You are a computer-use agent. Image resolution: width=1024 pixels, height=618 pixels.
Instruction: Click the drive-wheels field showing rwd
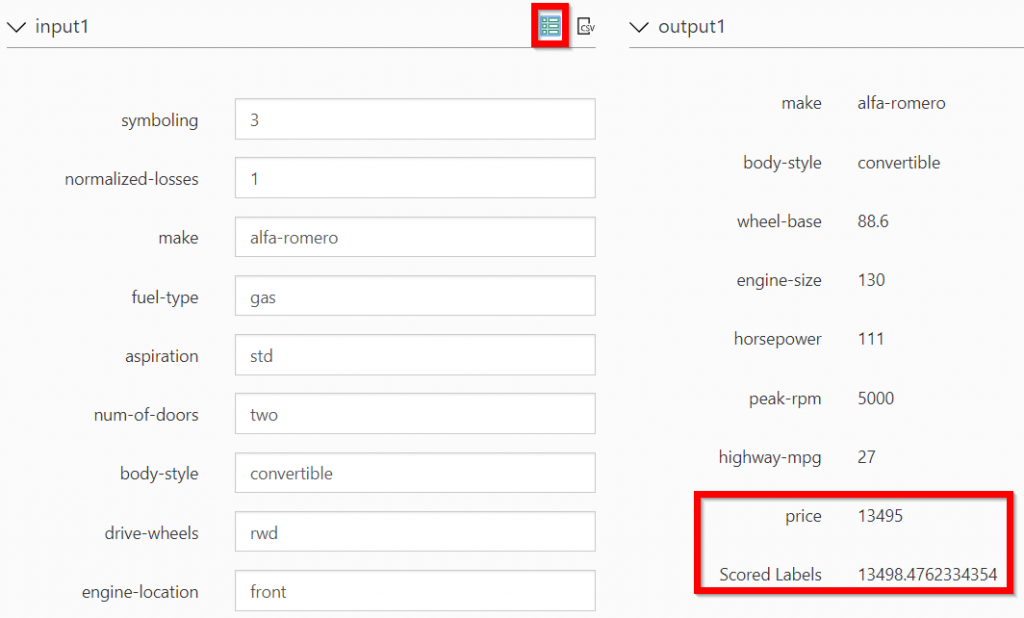click(x=415, y=532)
